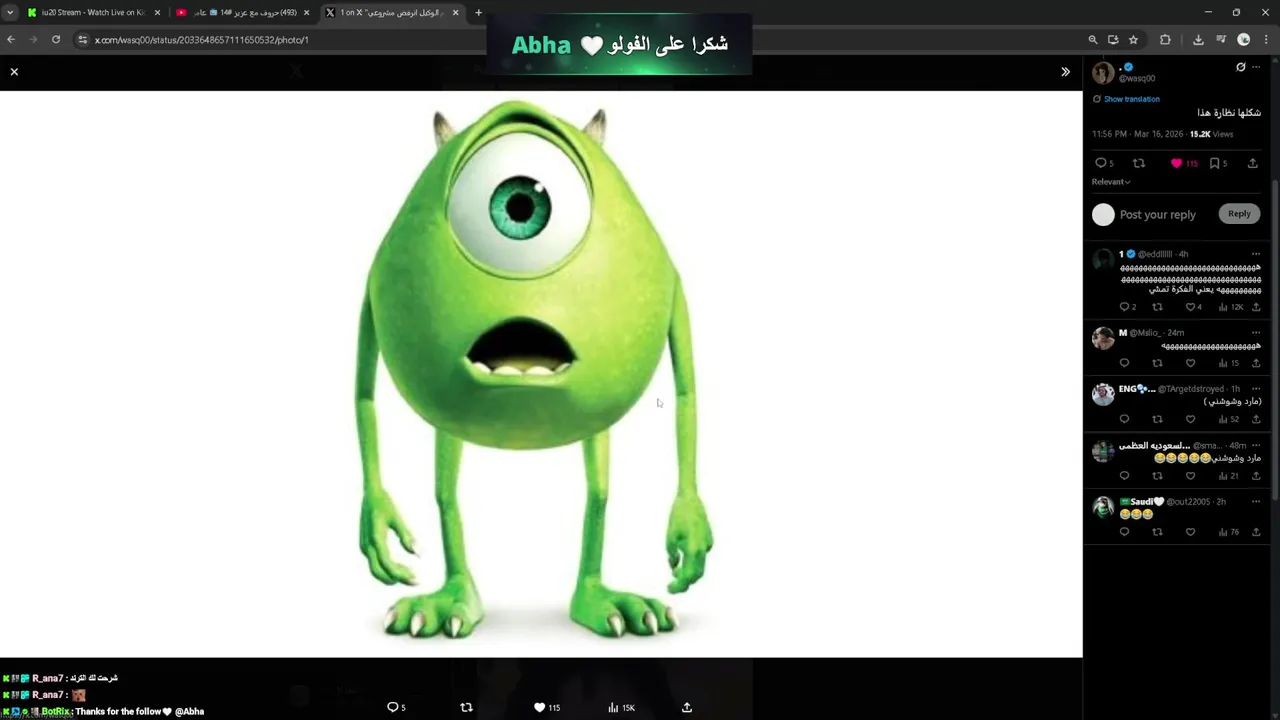Reload the page
The height and width of the screenshot is (720, 1280).
(x=56, y=39)
